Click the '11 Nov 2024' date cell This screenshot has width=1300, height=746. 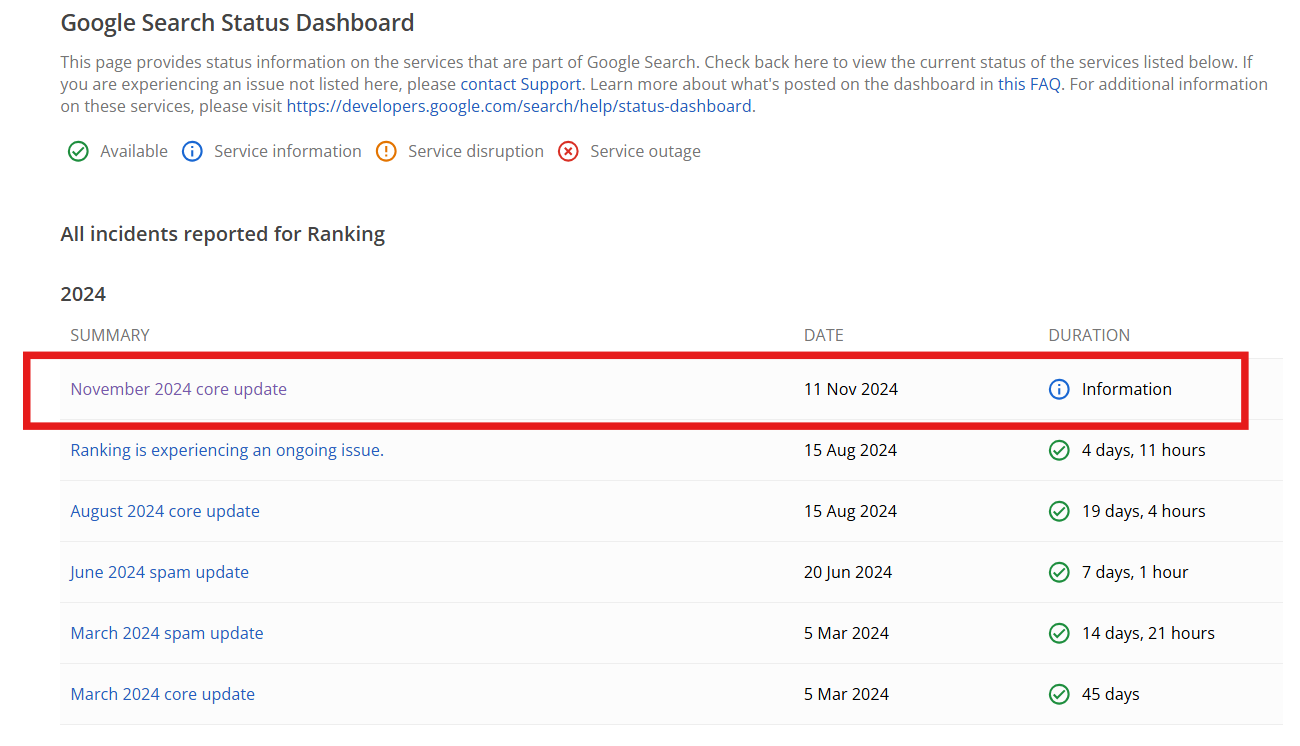851,389
